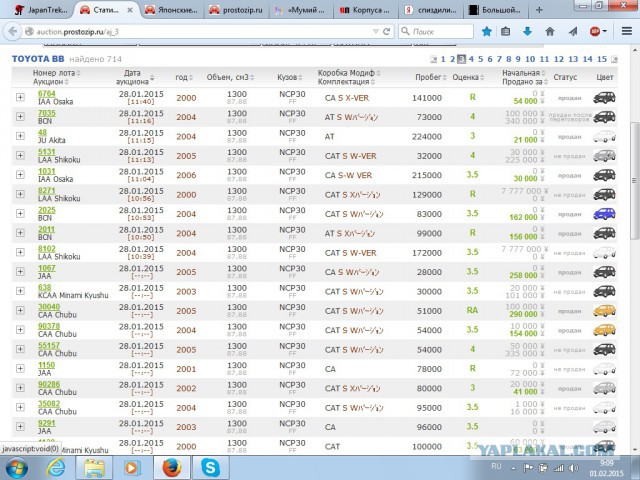Launch Internet Explorer from taskbar

coord(56,468)
